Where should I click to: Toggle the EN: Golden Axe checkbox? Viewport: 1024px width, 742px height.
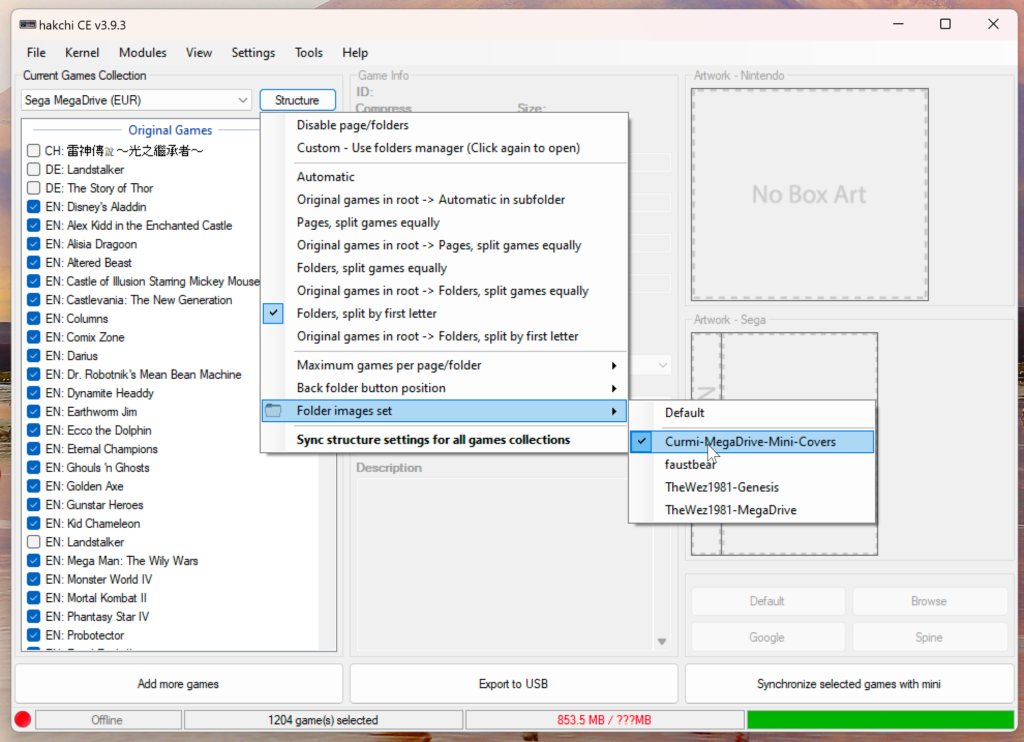[x=34, y=486]
